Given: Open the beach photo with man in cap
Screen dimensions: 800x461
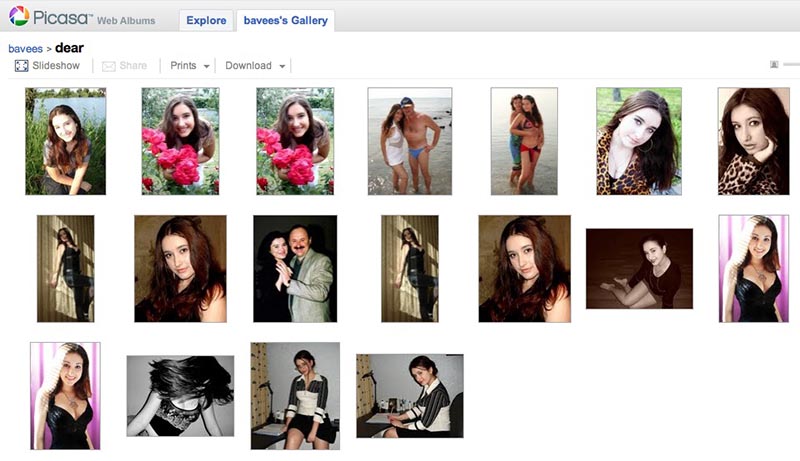Looking at the screenshot, I should coord(410,141).
